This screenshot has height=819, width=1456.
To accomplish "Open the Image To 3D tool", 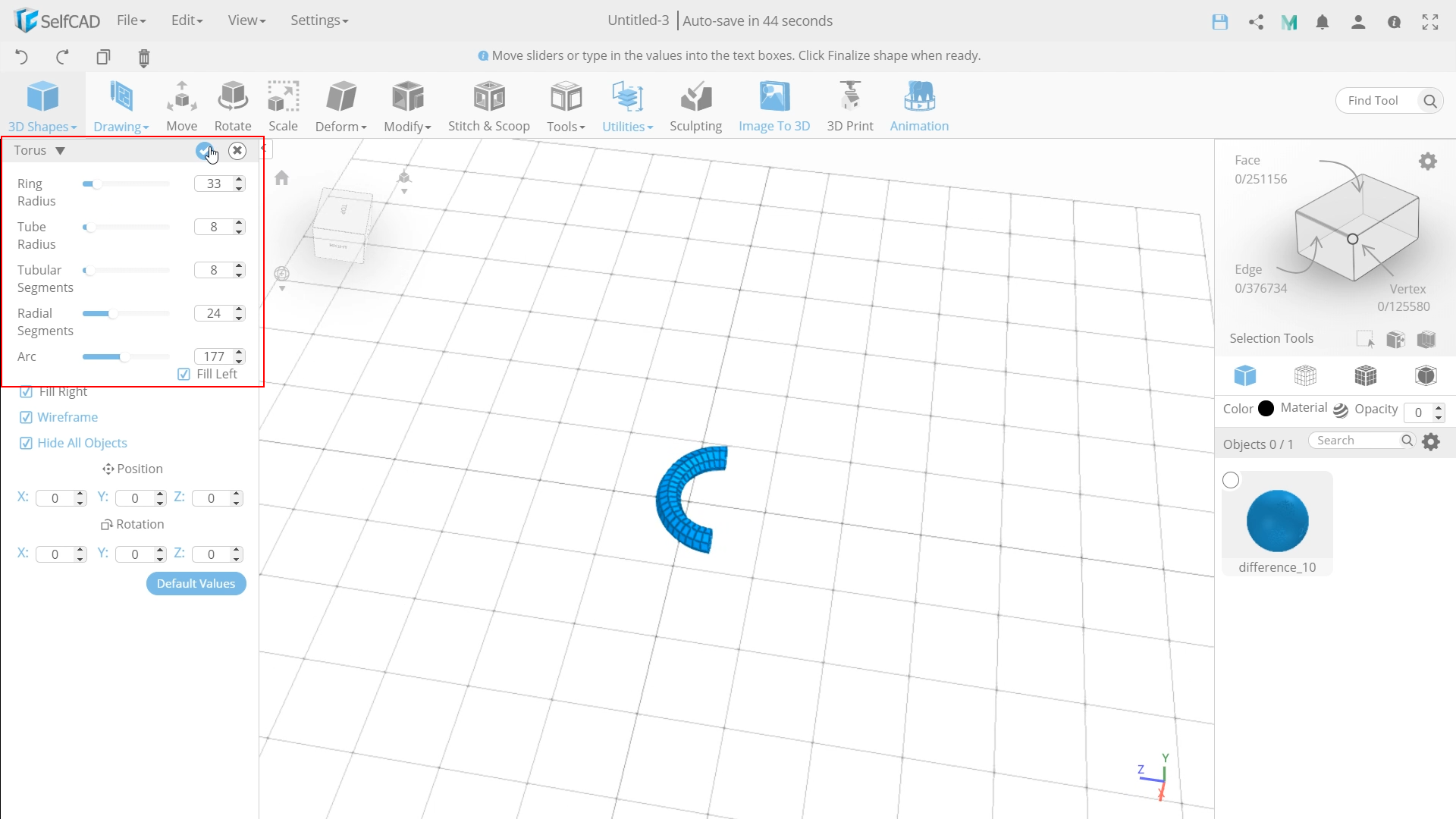I will [774, 106].
